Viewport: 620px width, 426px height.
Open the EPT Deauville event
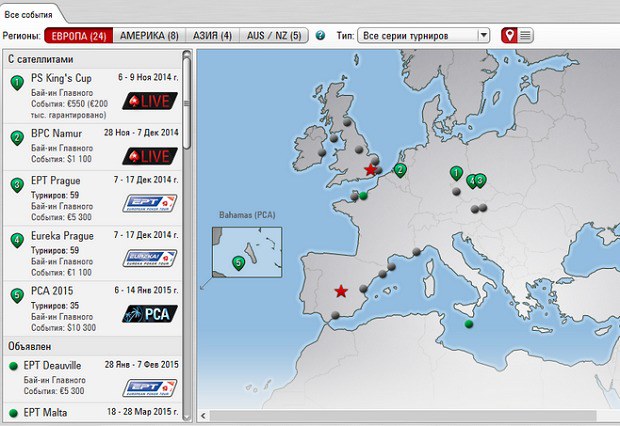pos(93,379)
